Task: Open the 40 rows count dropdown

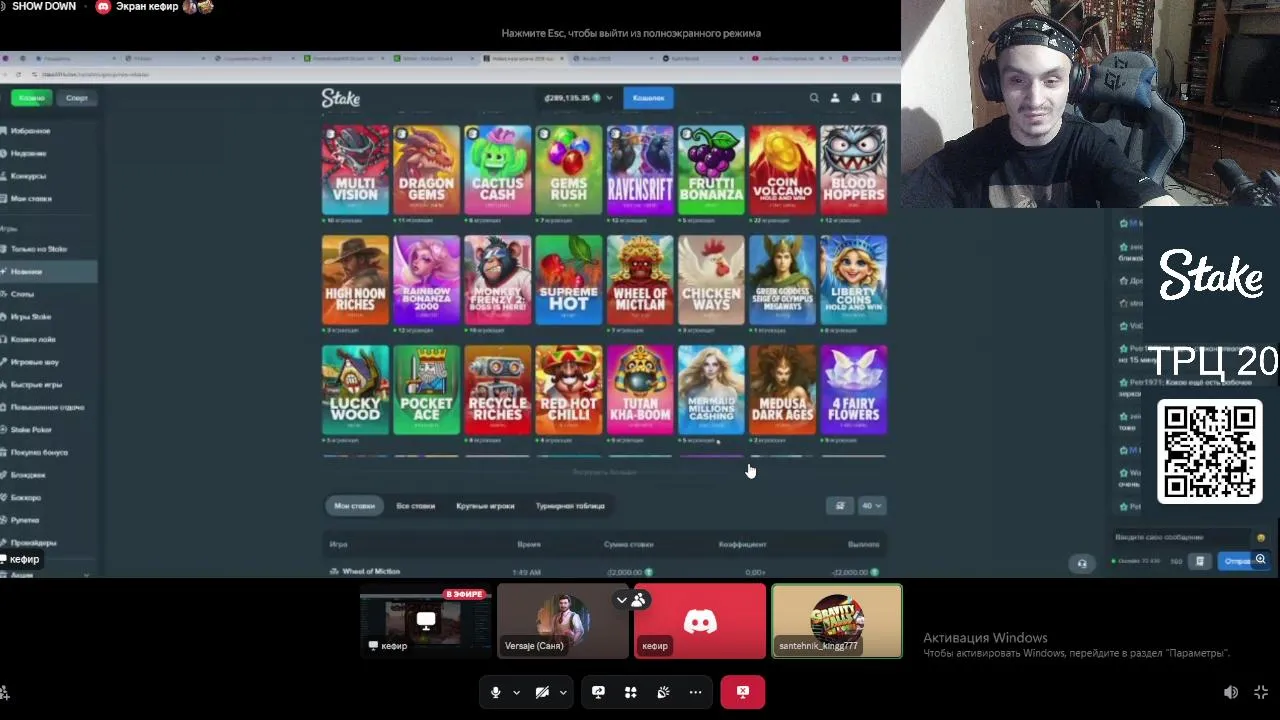Action: (872, 506)
